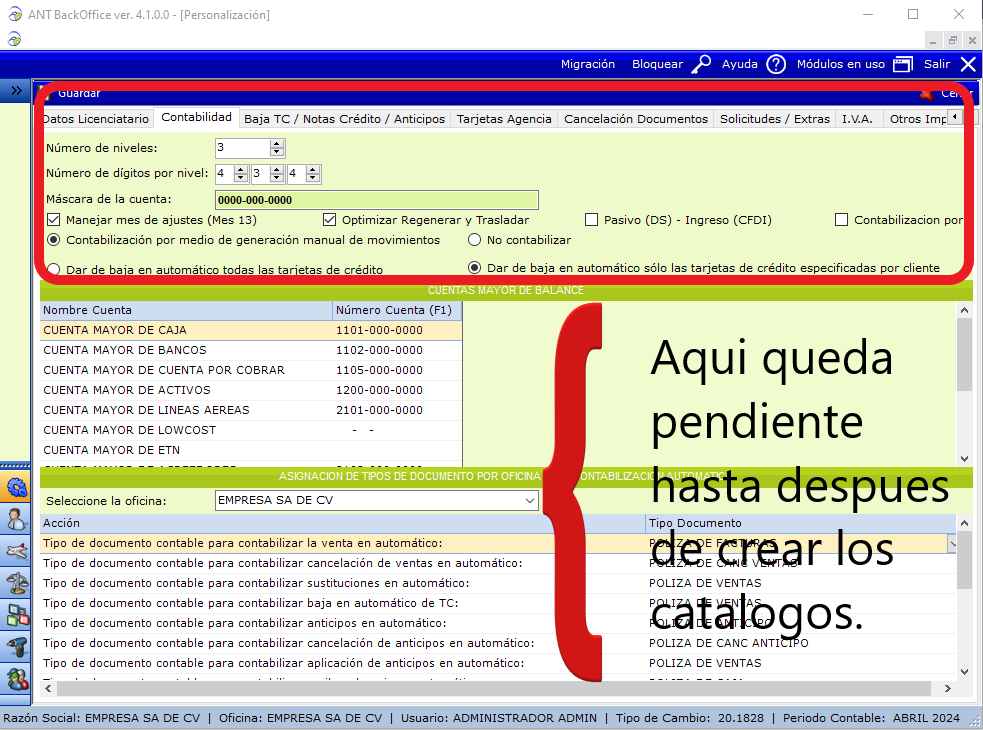983x730 pixels.
Task: Expand the left sidebar with double chevron
Action: point(16,90)
